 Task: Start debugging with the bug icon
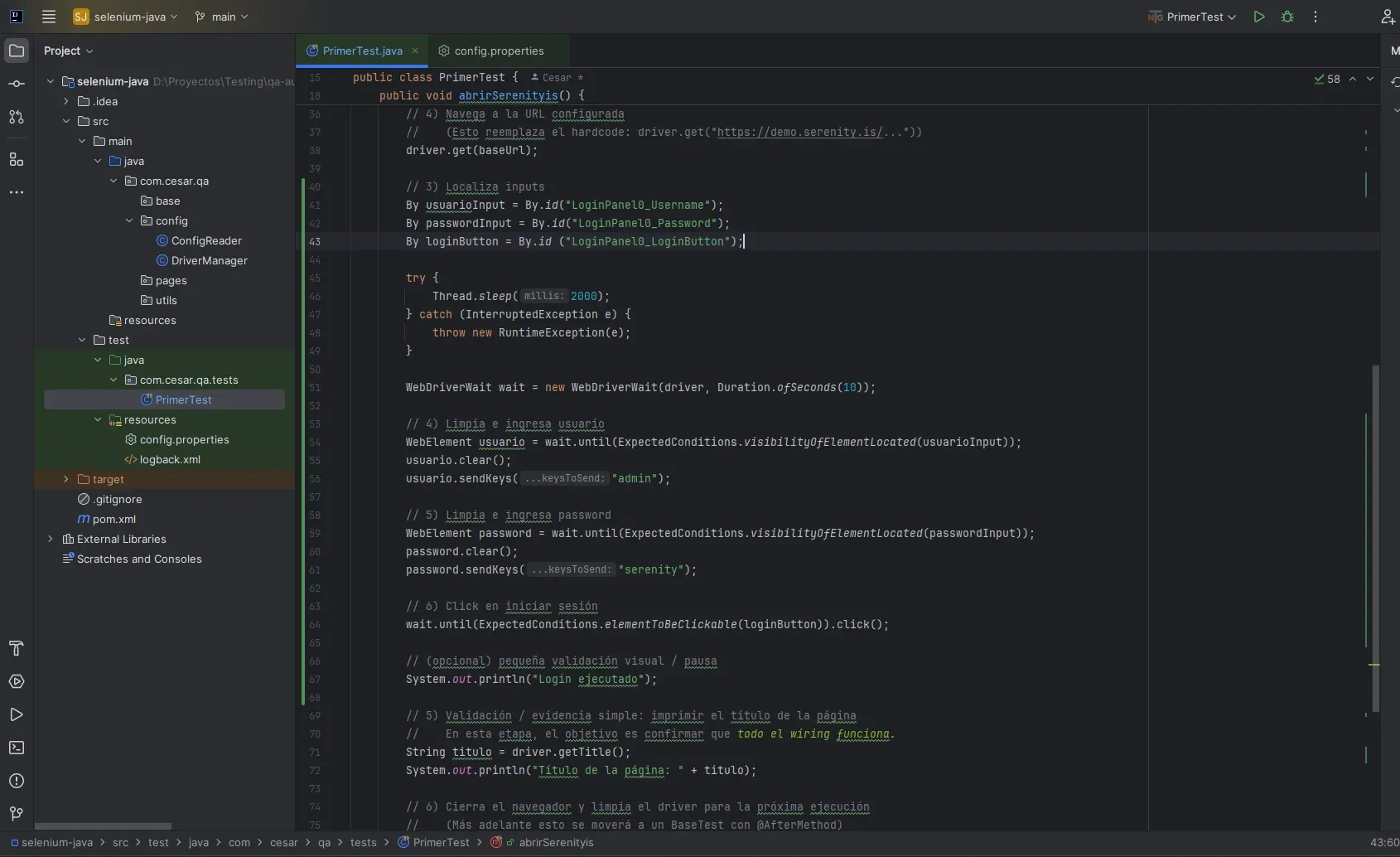(x=1287, y=17)
